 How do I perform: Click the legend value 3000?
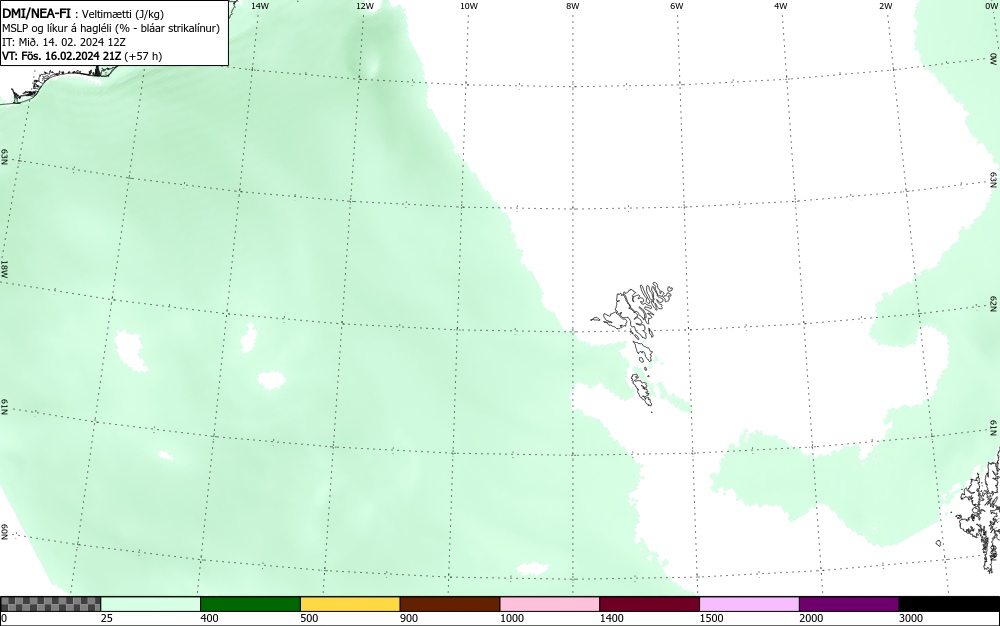point(911,618)
